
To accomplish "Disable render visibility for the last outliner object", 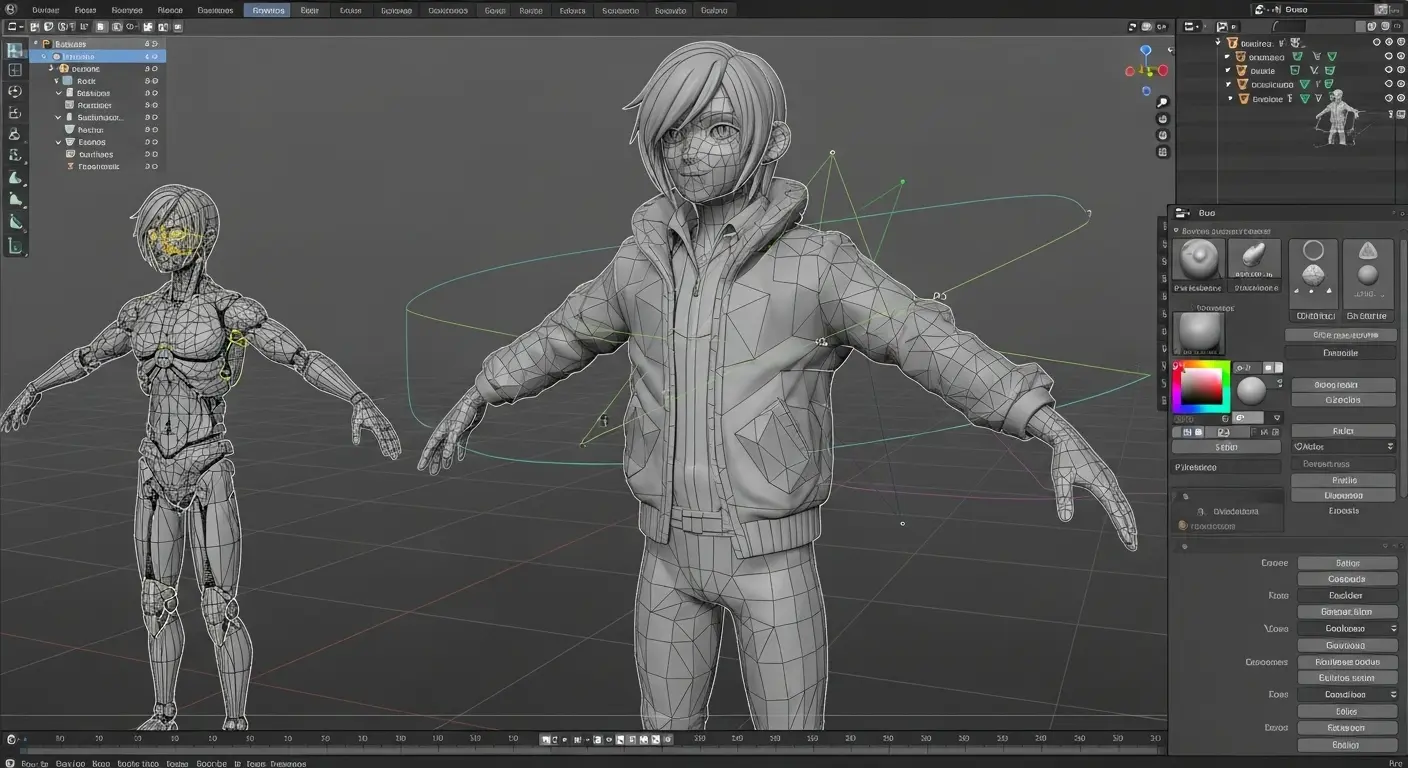I will (1400, 98).
